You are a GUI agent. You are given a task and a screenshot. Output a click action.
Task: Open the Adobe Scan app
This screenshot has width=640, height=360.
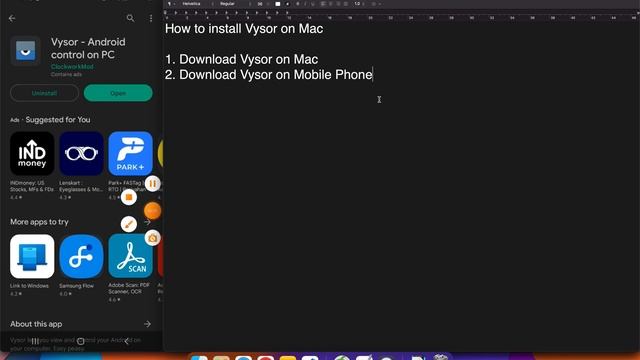(130, 256)
